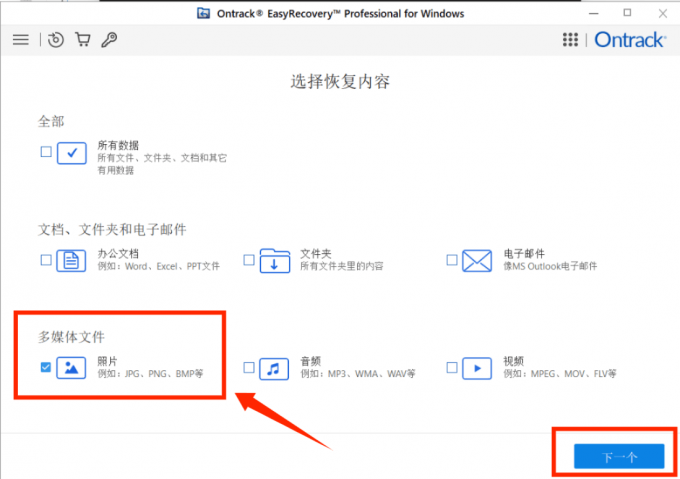Check the 视频 checkbox
The width and height of the screenshot is (680, 479).
(452, 368)
